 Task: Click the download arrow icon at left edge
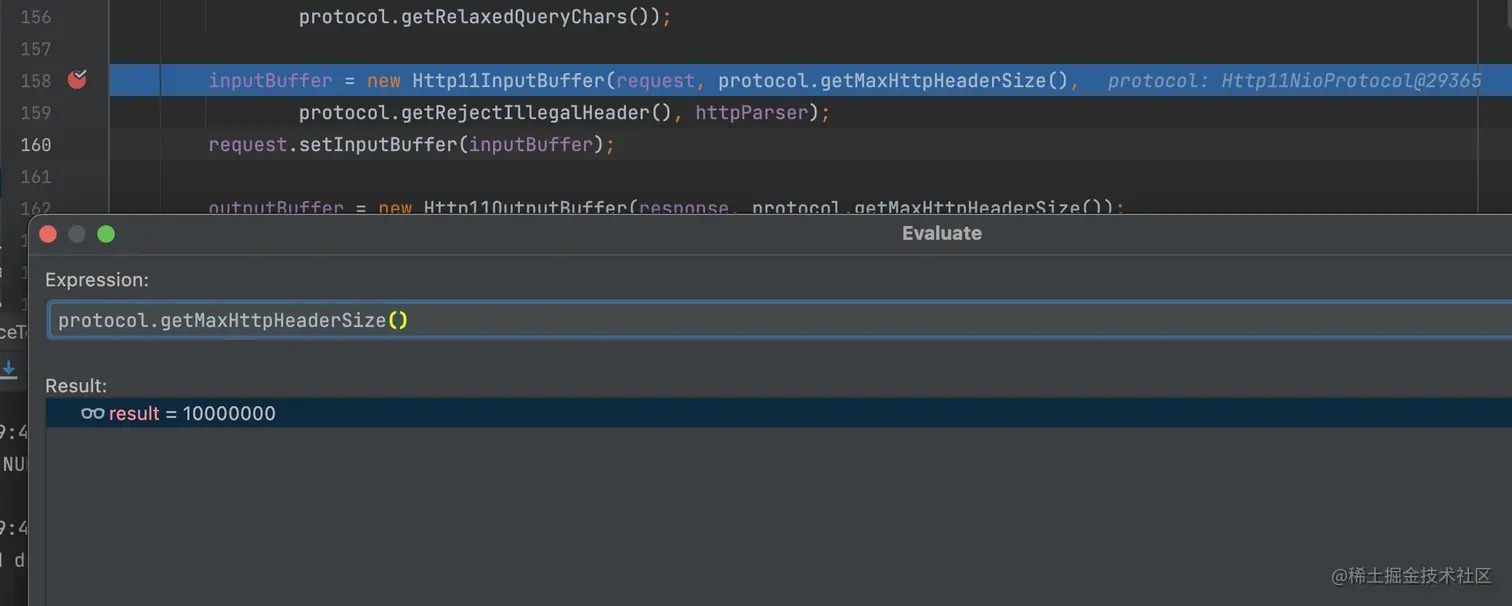(x=8, y=370)
